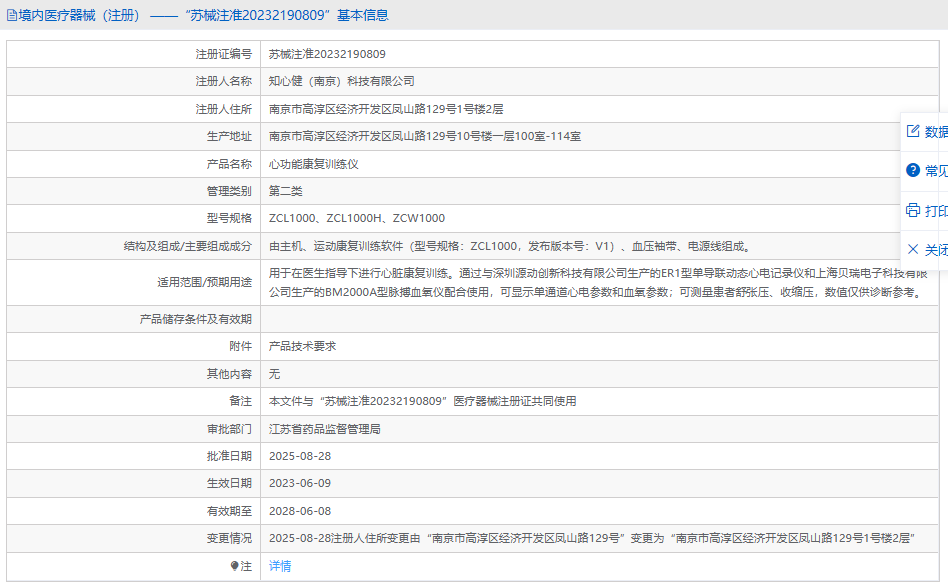This screenshot has width=948, height=587.
Task: Click expiry date 2028-06-08
Action: coord(300,511)
